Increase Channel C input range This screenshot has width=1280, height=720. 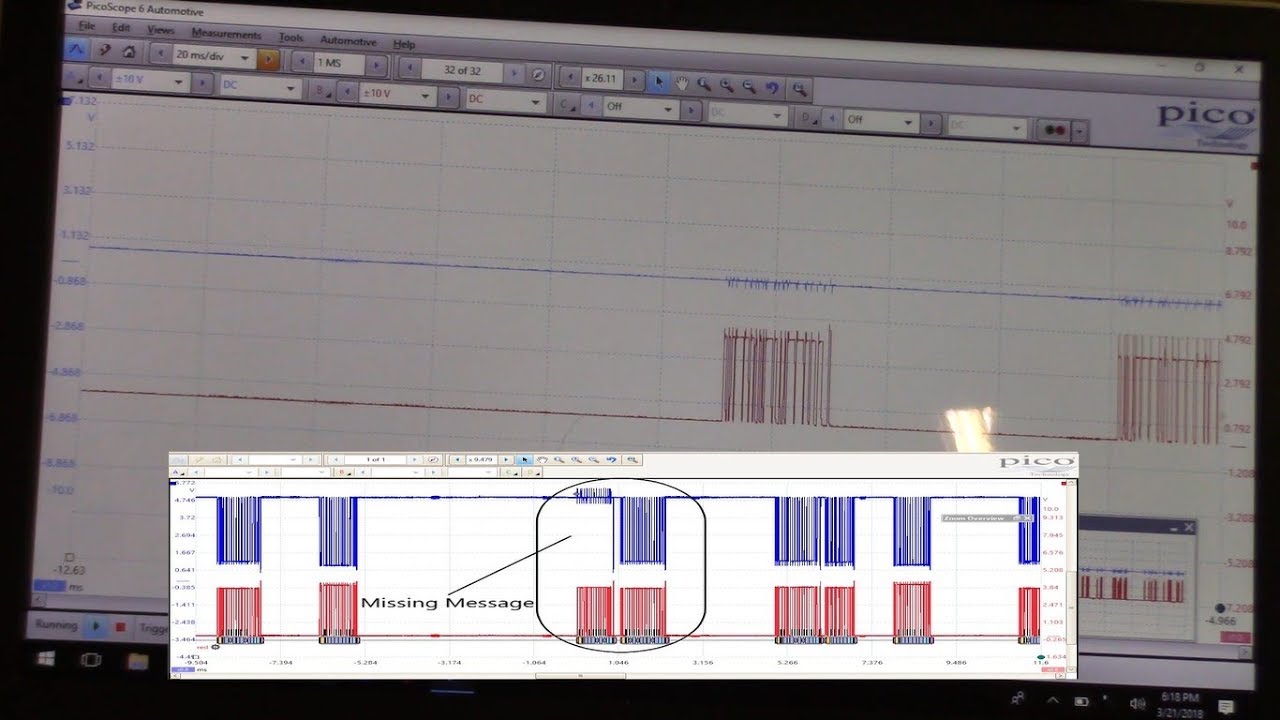click(x=691, y=110)
